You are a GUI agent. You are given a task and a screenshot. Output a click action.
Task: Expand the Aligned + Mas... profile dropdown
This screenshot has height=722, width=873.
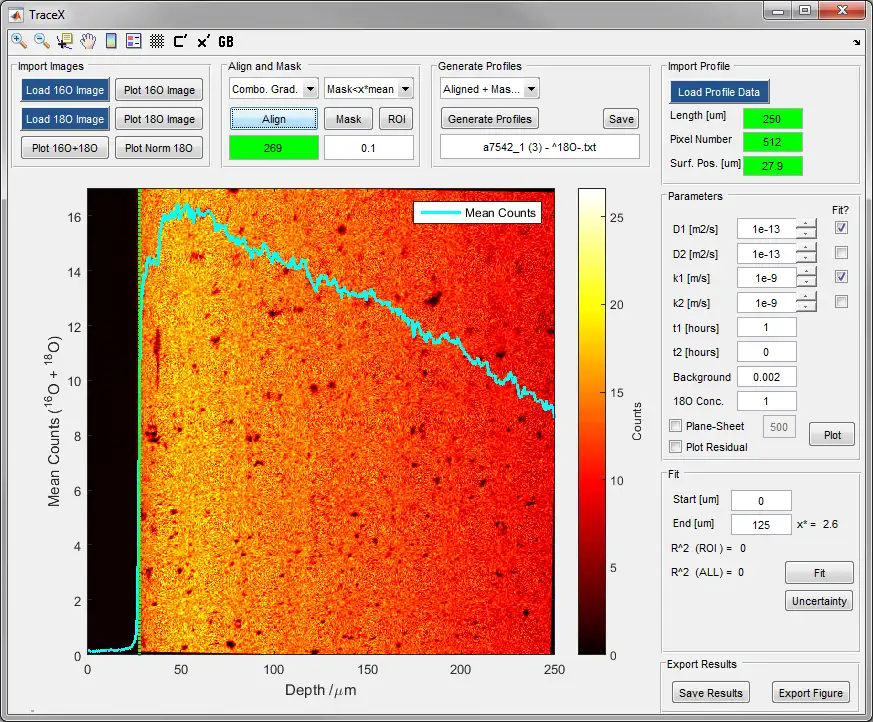[490, 89]
